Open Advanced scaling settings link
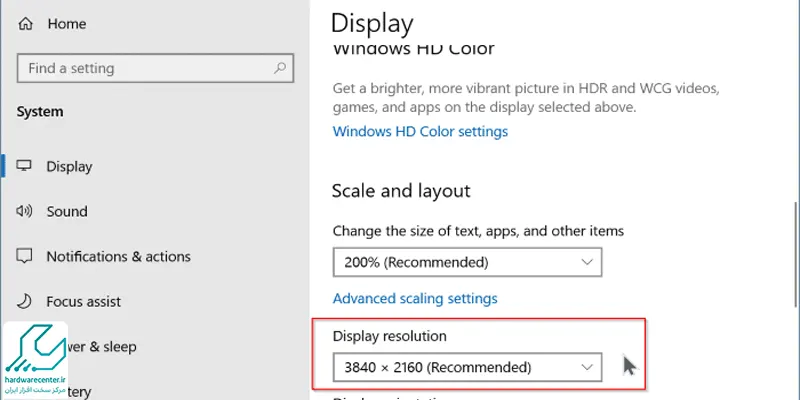 (415, 298)
